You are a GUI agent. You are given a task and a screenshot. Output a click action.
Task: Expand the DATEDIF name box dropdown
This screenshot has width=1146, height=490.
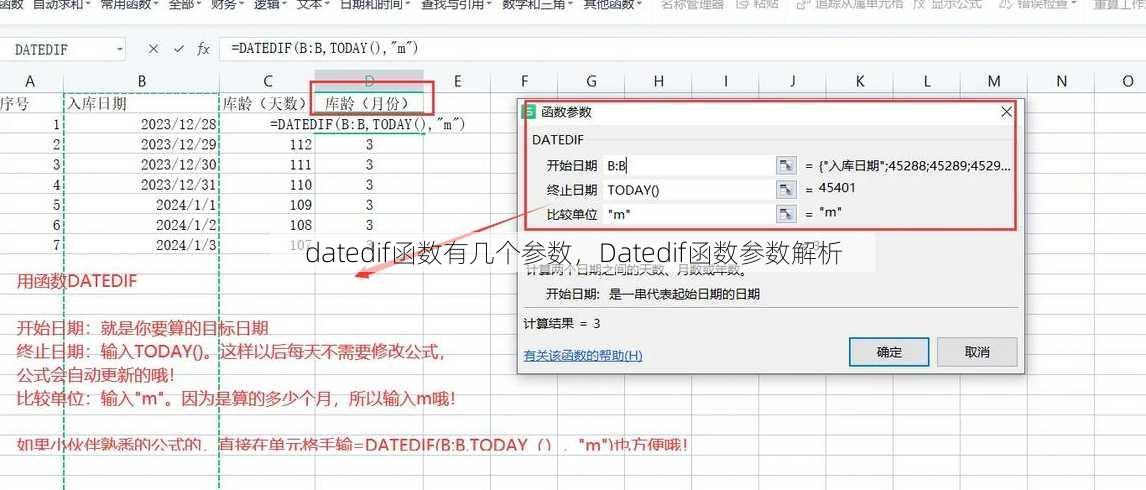[120, 49]
